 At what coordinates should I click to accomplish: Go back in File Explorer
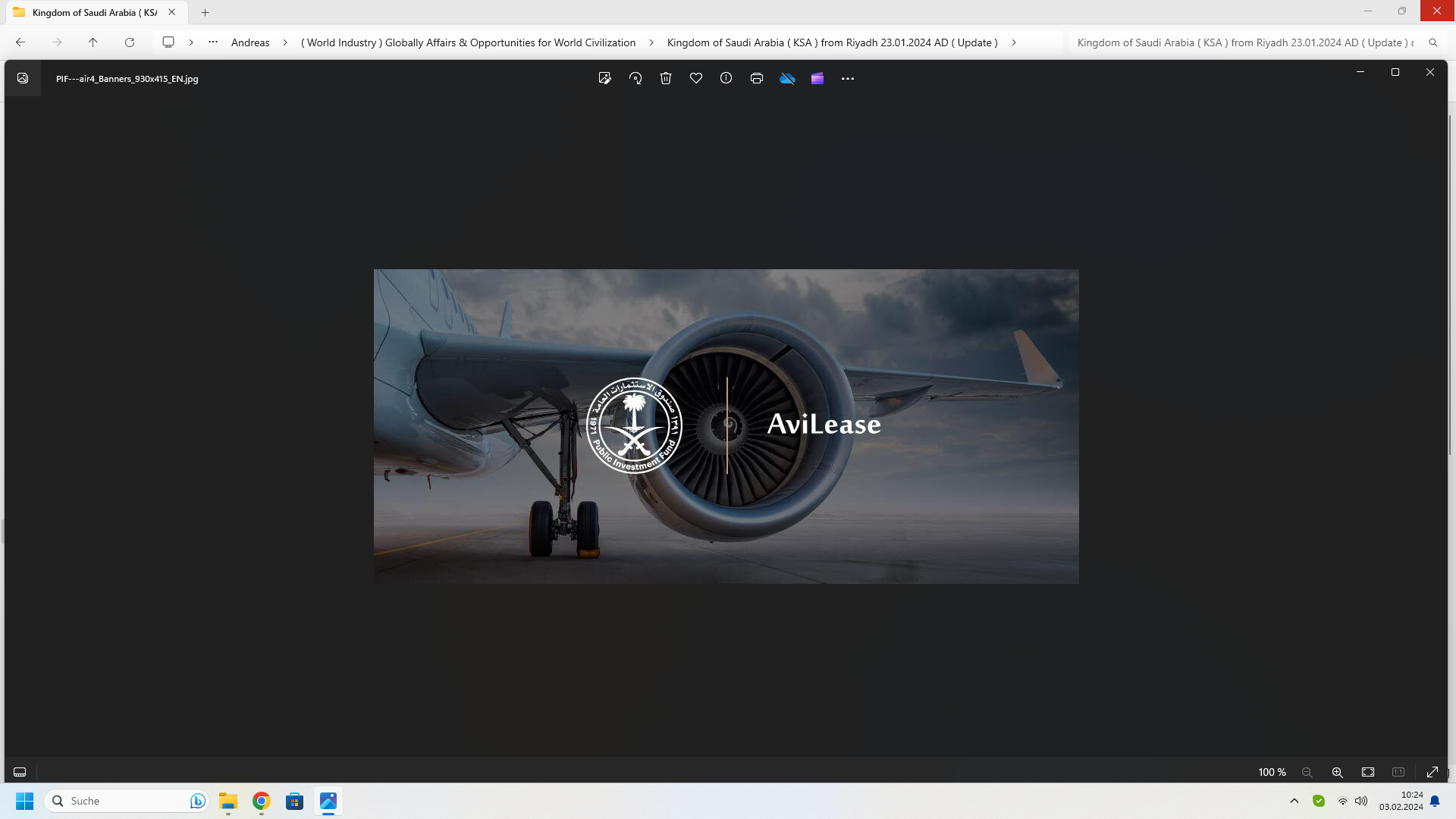click(x=20, y=42)
